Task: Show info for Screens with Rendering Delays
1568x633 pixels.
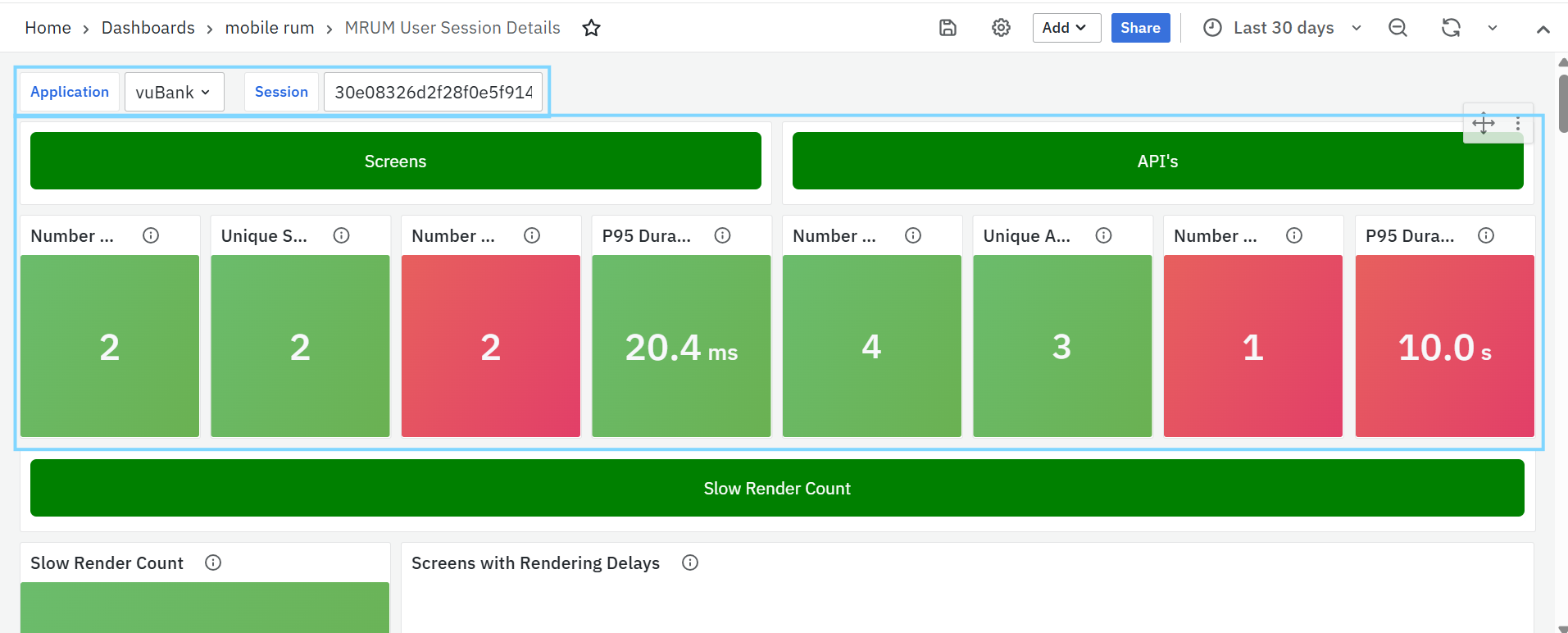Action: coord(690,562)
